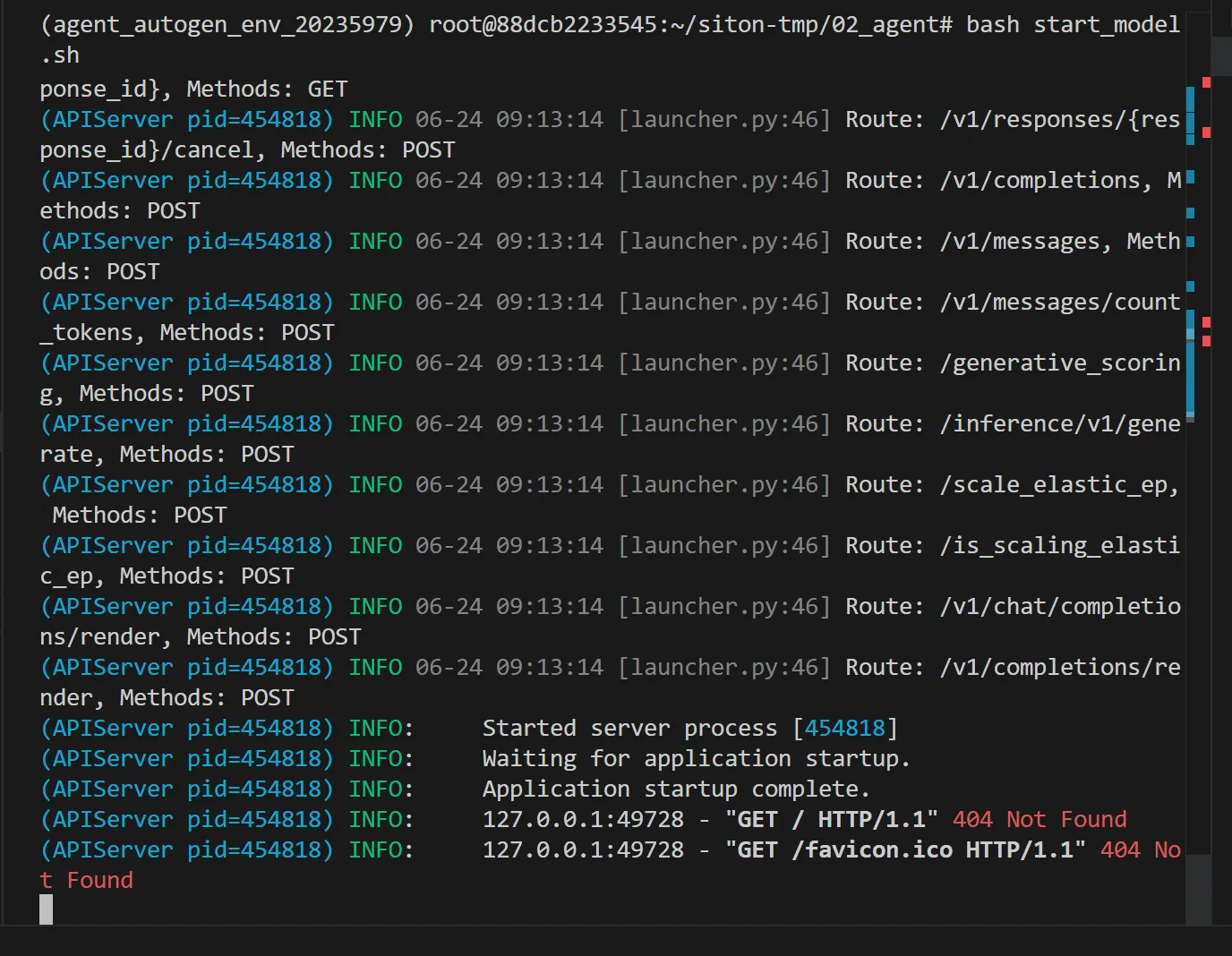This screenshot has height=956, width=1232.
Task: Click the 'ponse_id}, Methods: GET' line
Action: point(193,89)
